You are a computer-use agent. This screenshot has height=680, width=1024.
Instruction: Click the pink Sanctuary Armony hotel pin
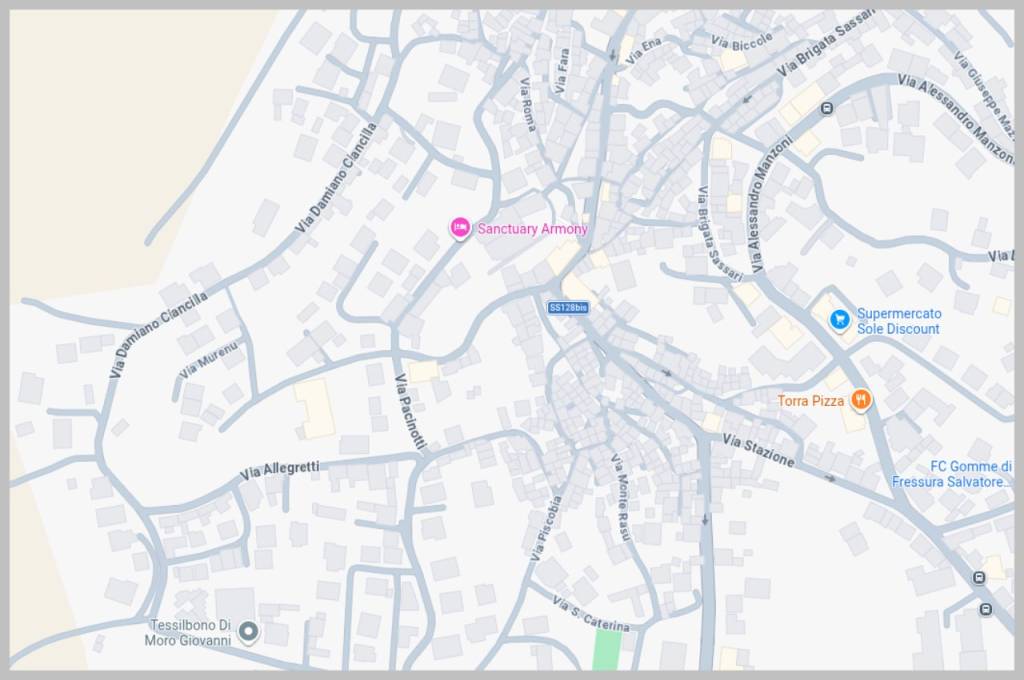tap(460, 228)
